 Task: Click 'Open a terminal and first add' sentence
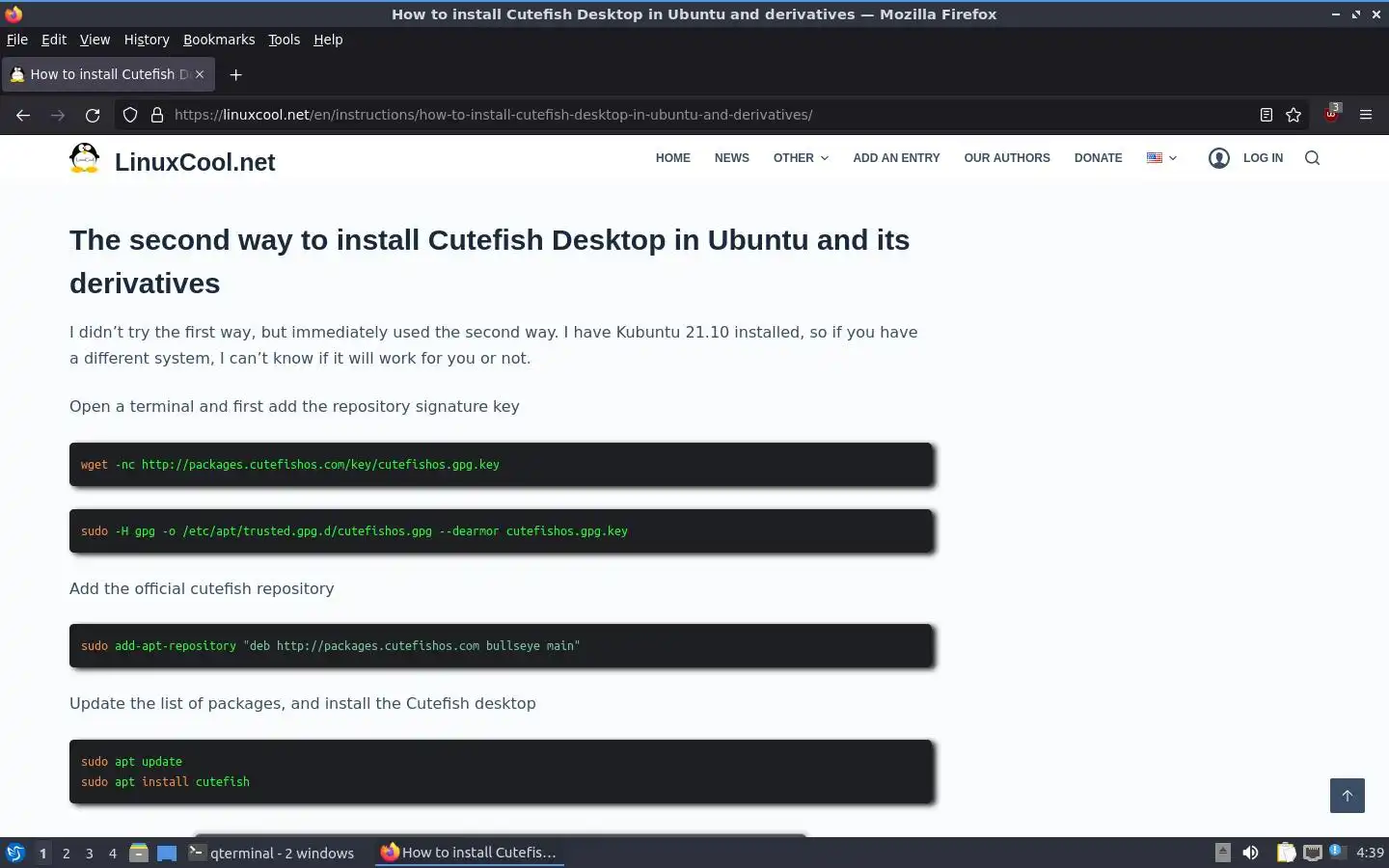294,406
